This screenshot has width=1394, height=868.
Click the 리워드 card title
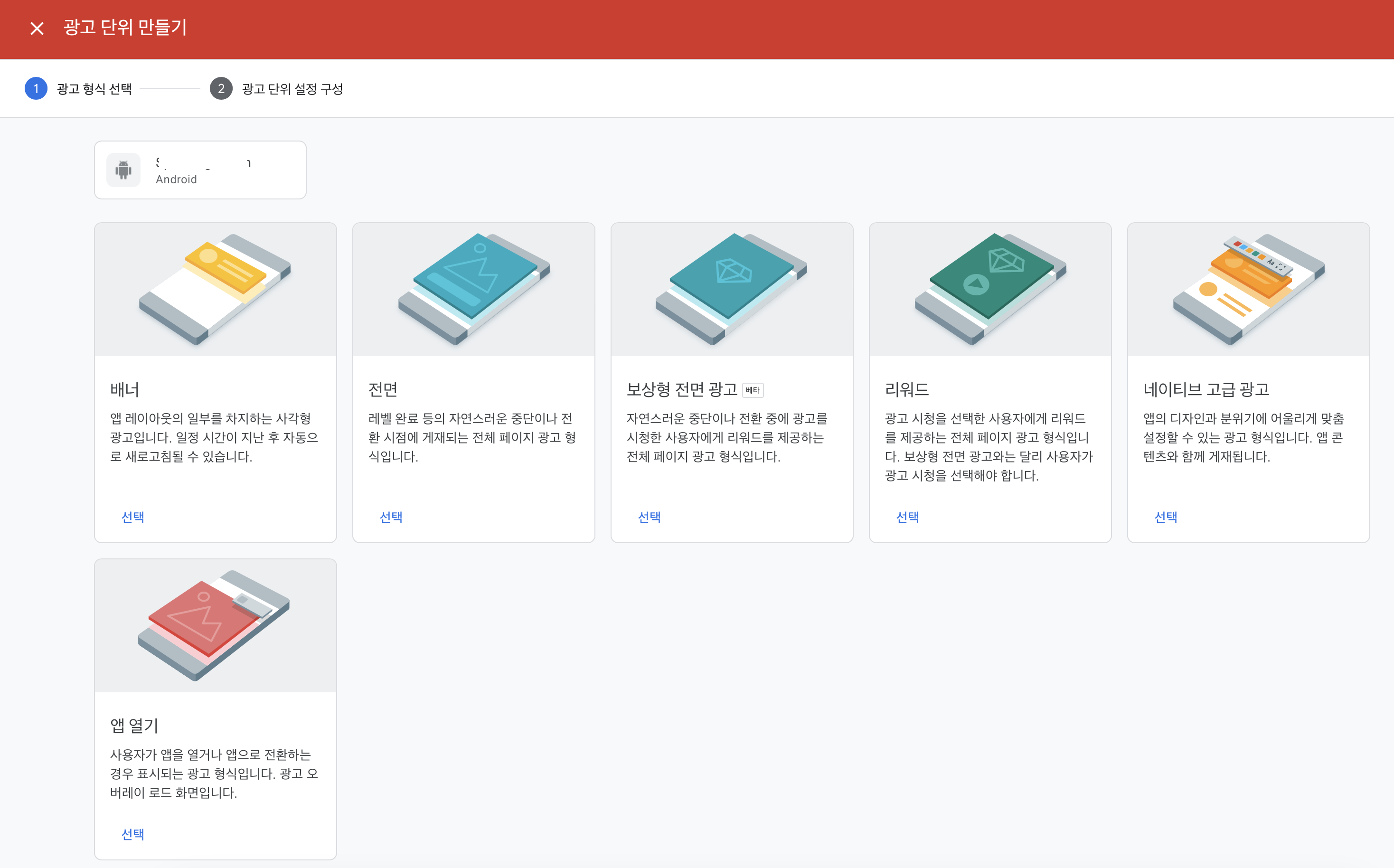pos(907,390)
